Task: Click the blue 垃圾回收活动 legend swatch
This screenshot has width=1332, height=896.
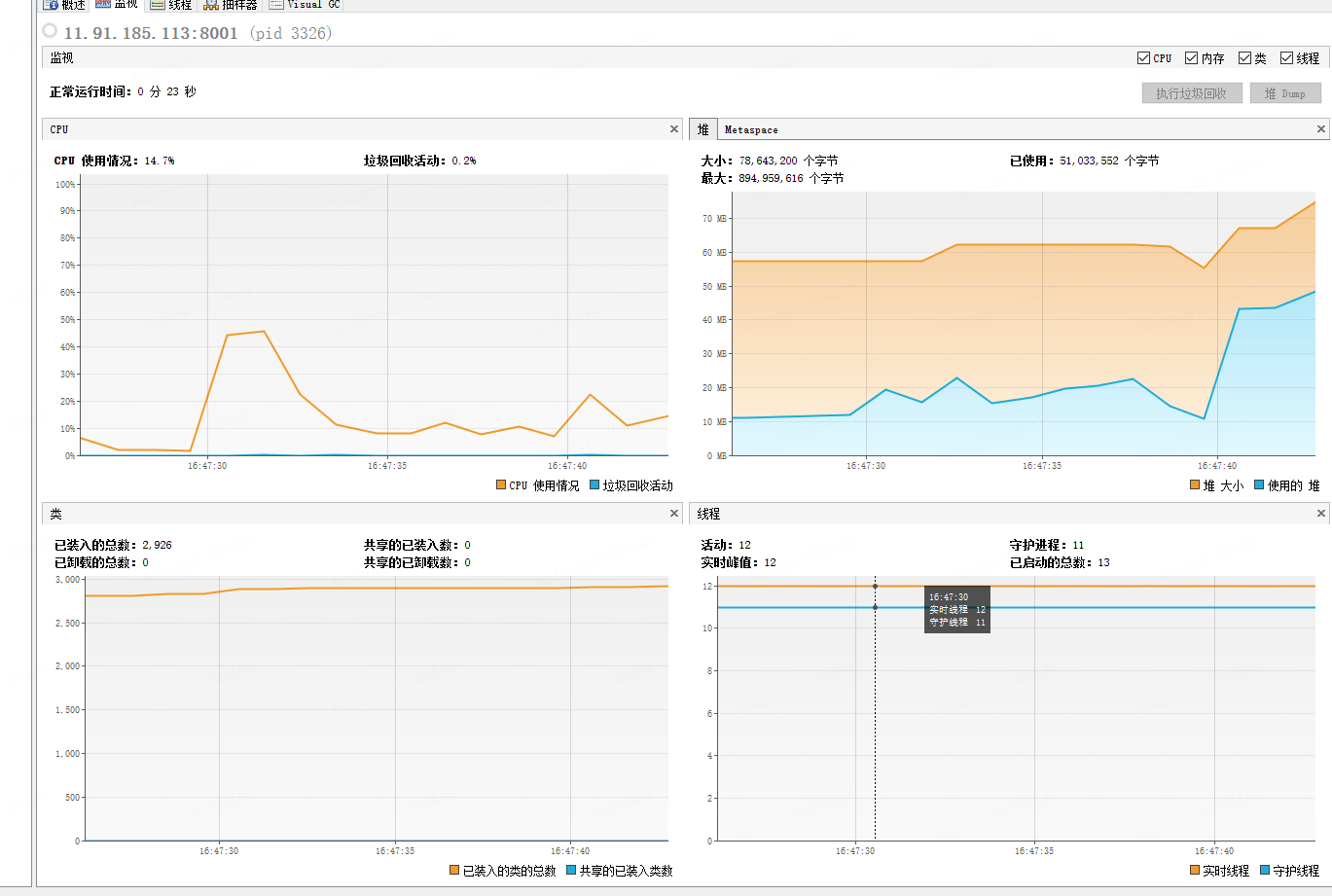Action: coord(594,484)
